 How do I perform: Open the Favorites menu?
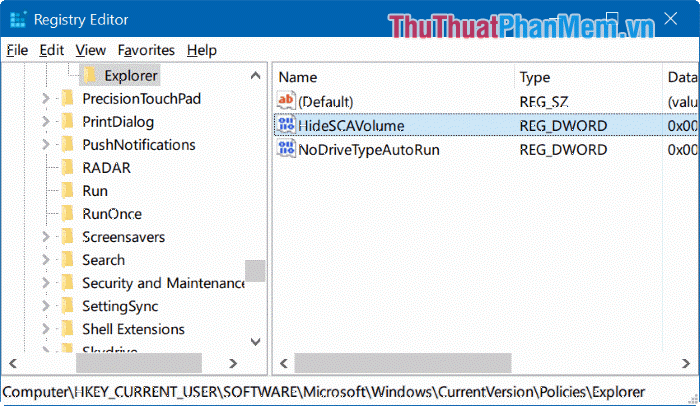(x=146, y=50)
